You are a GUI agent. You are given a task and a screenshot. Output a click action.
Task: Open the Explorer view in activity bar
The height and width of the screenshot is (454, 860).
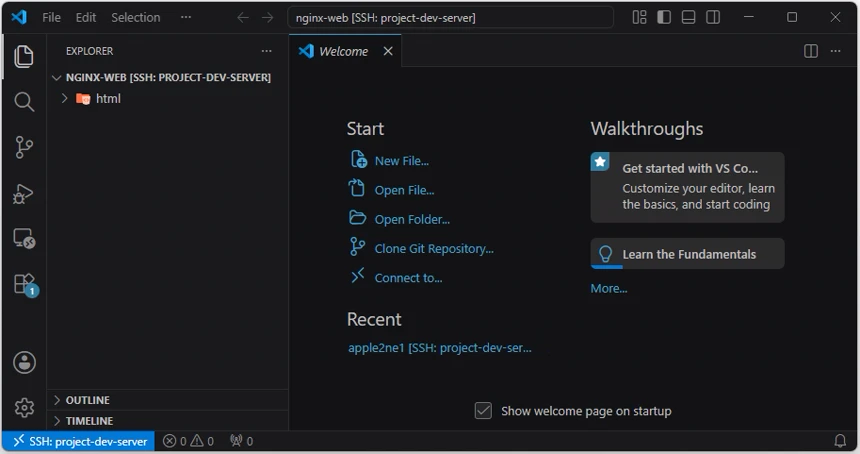click(x=24, y=56)
